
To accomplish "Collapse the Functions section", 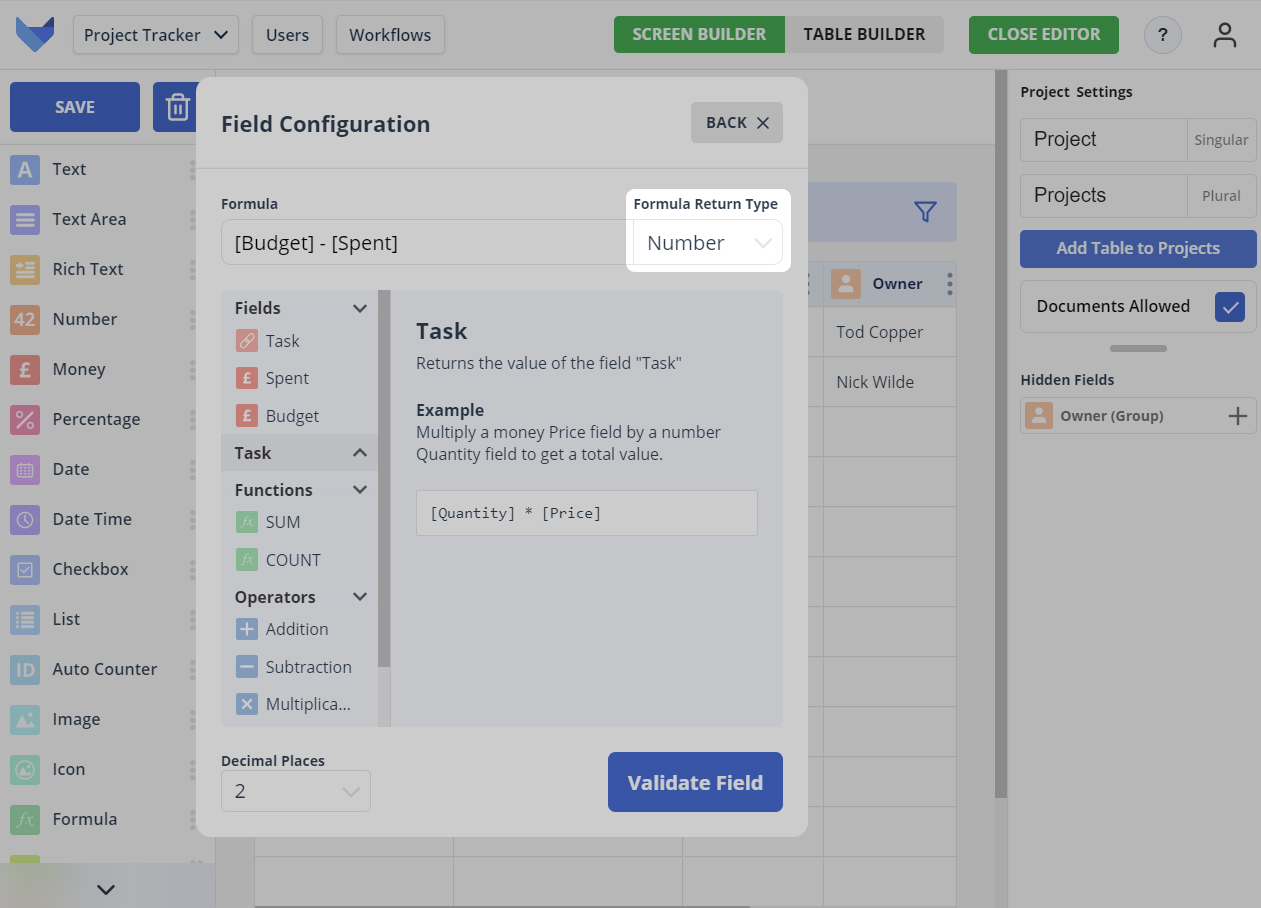I will pos(360,490).
